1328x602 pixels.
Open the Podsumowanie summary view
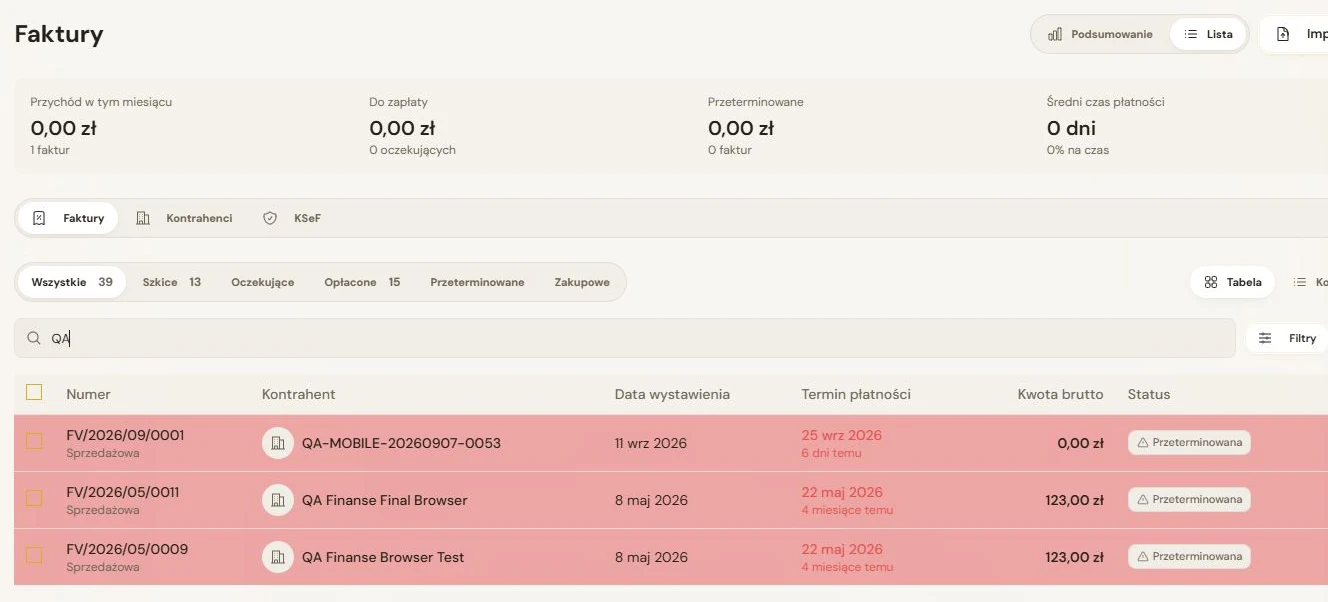[x=1100, y=34]
